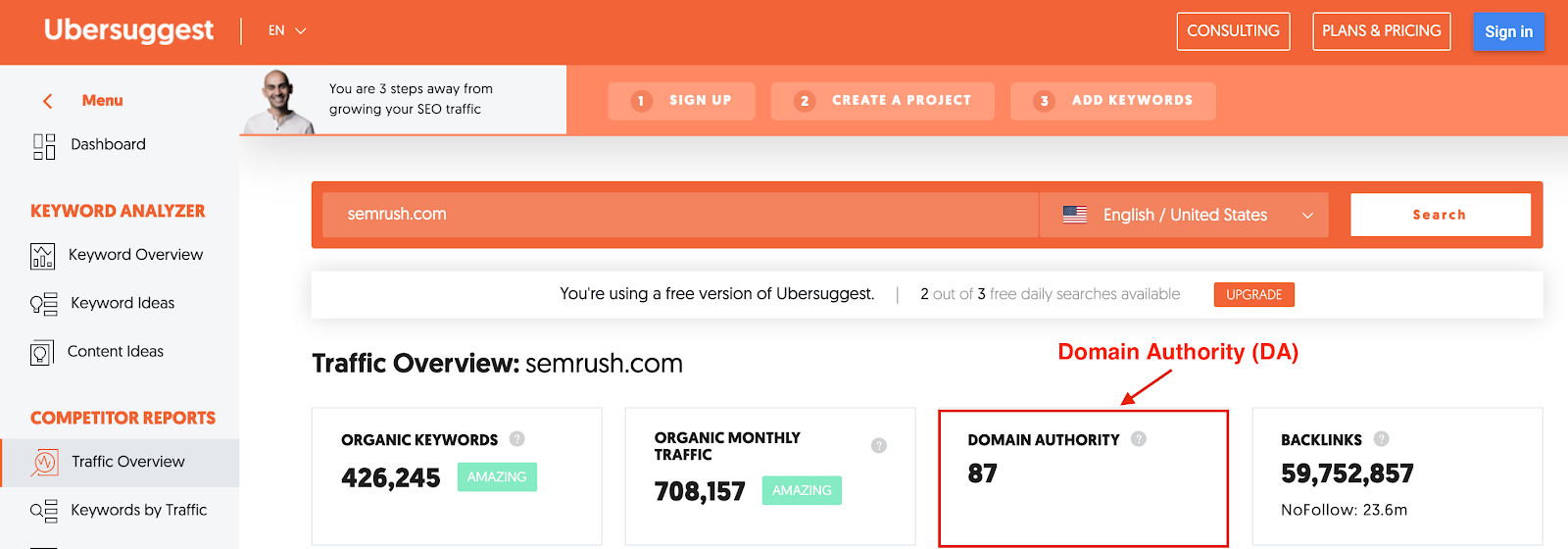Click AMAZING badge beside 708,157
Screen dimensions: 1568x549
pyautogui.click(x=802, y=490)
